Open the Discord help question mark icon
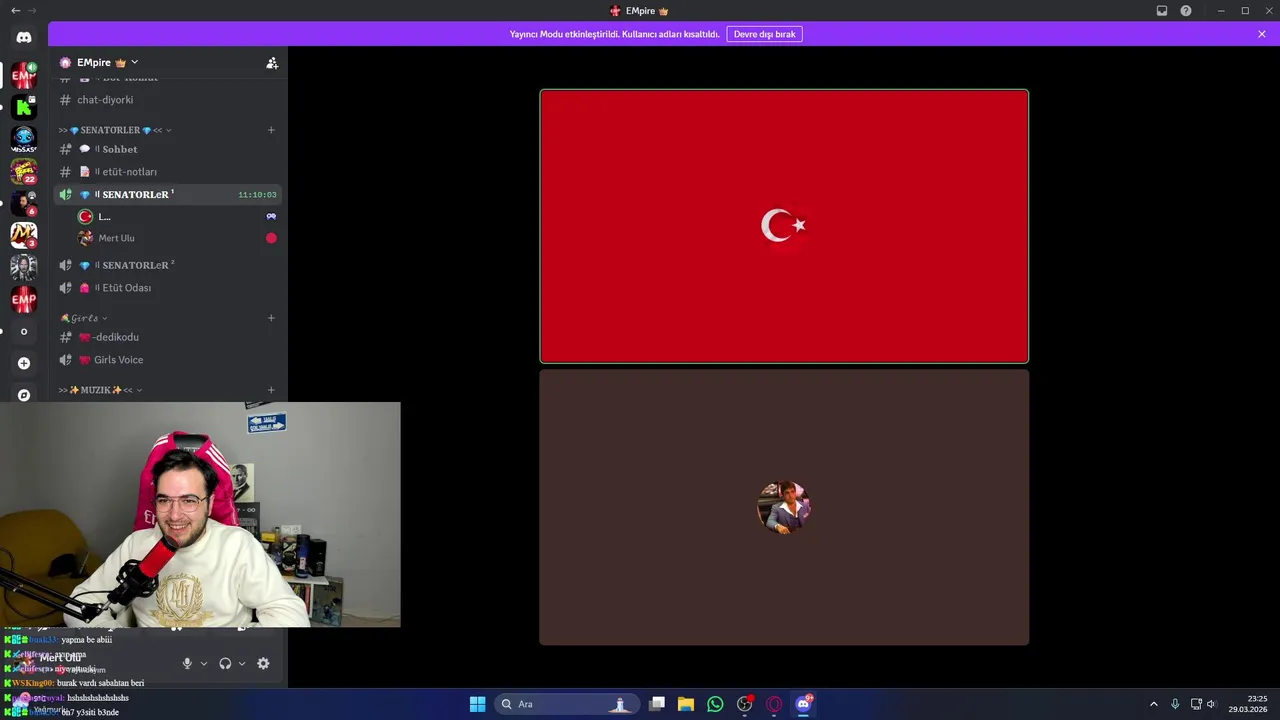 pos(1186,11)
